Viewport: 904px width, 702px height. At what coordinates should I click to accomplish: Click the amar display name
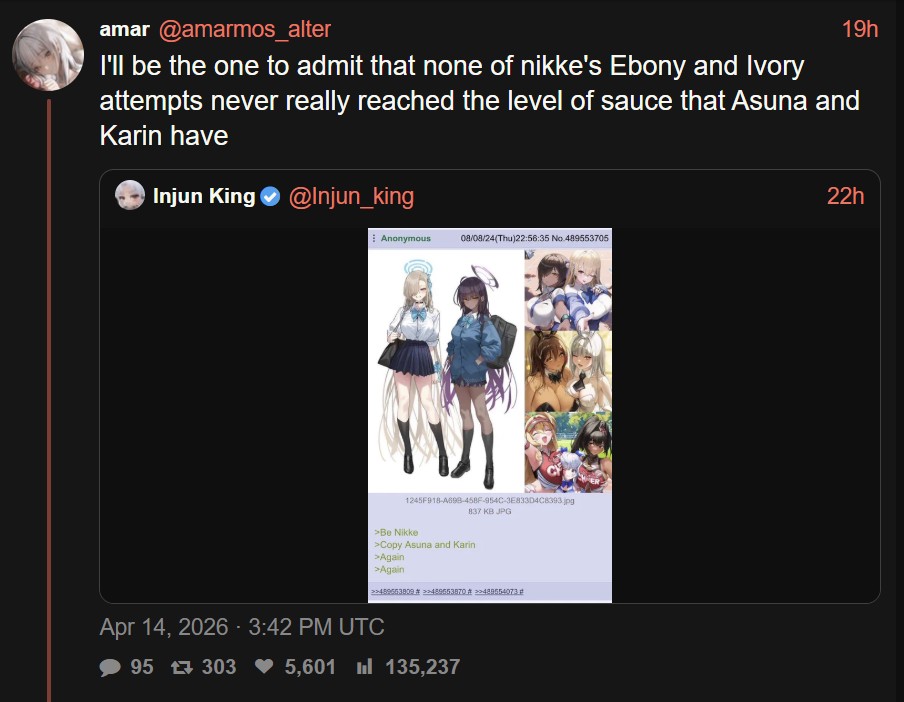tap(125, 29)
